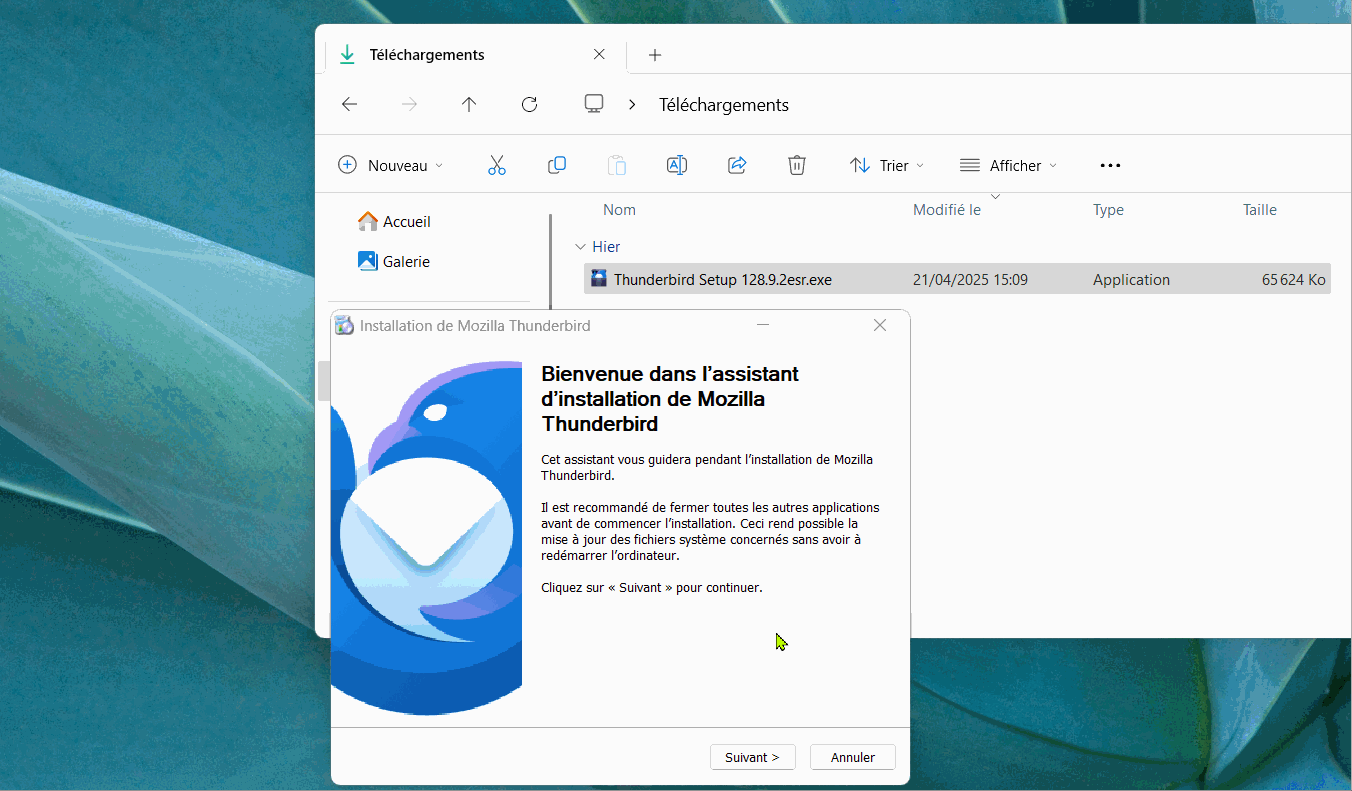The width and height of the screenshot is (1352, 791).
Task: Cancel the installer with Annuler button
Action: pyautogui.click(x=852, y=757)
